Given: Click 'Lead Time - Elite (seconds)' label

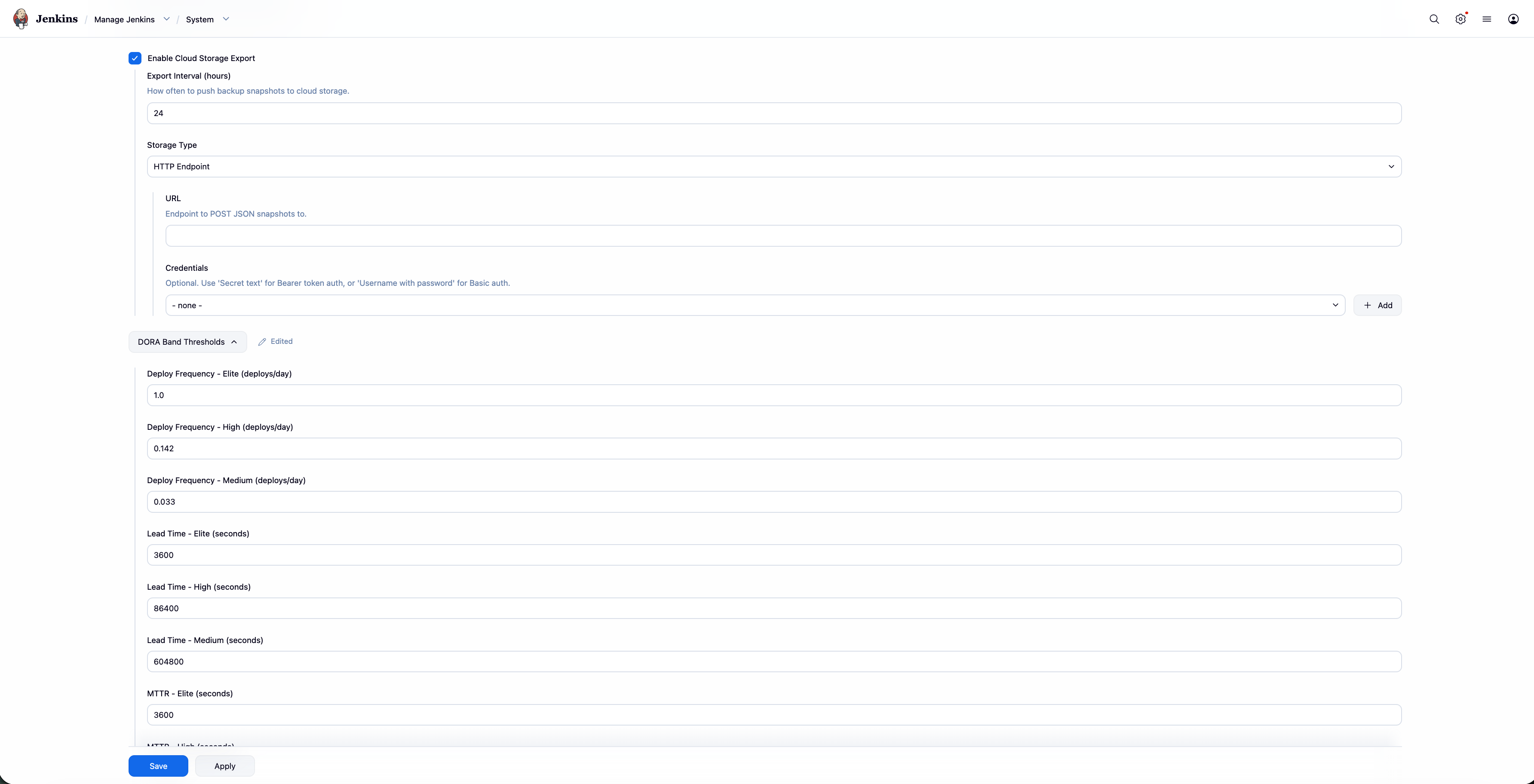Looking at the screenshot, I should click(x=198, y=533).
